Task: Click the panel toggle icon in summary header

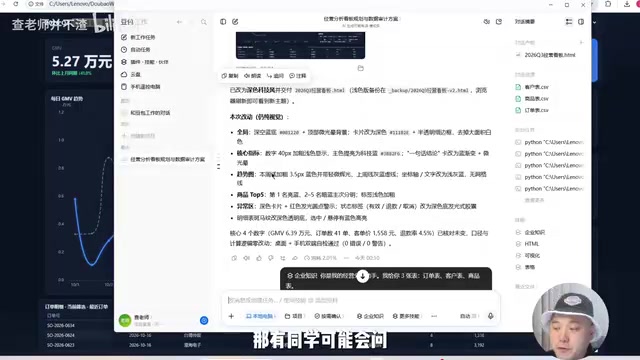Action: (581, 22)
